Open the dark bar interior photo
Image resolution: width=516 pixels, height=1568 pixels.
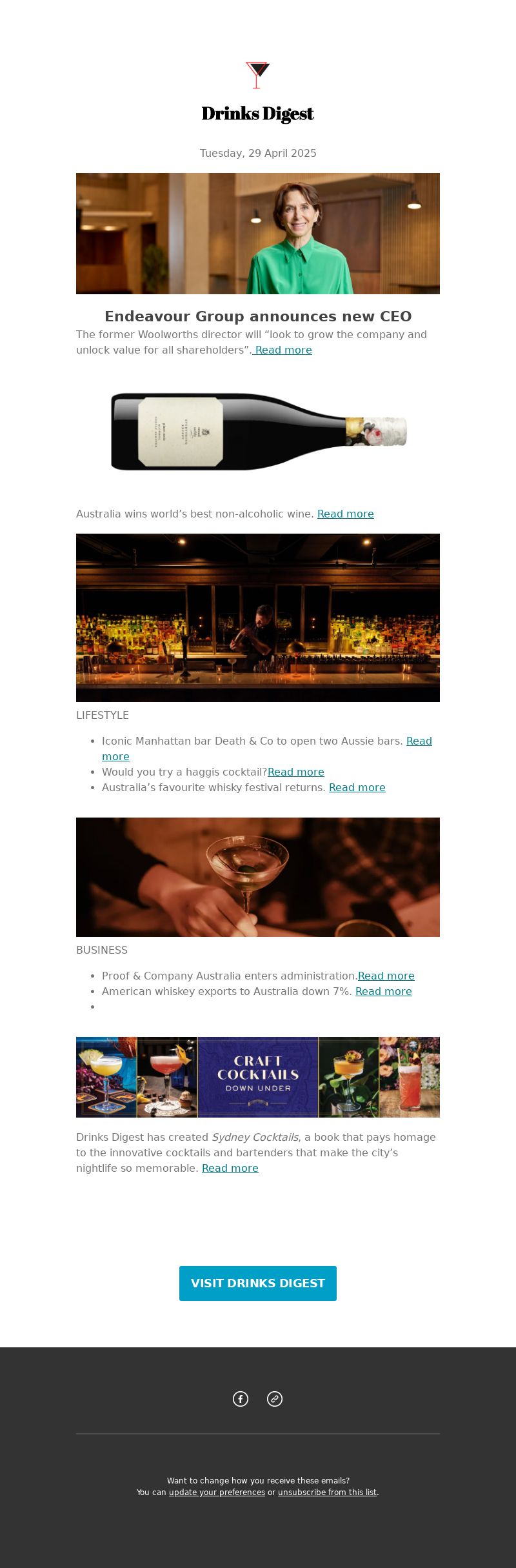(258, 618)
